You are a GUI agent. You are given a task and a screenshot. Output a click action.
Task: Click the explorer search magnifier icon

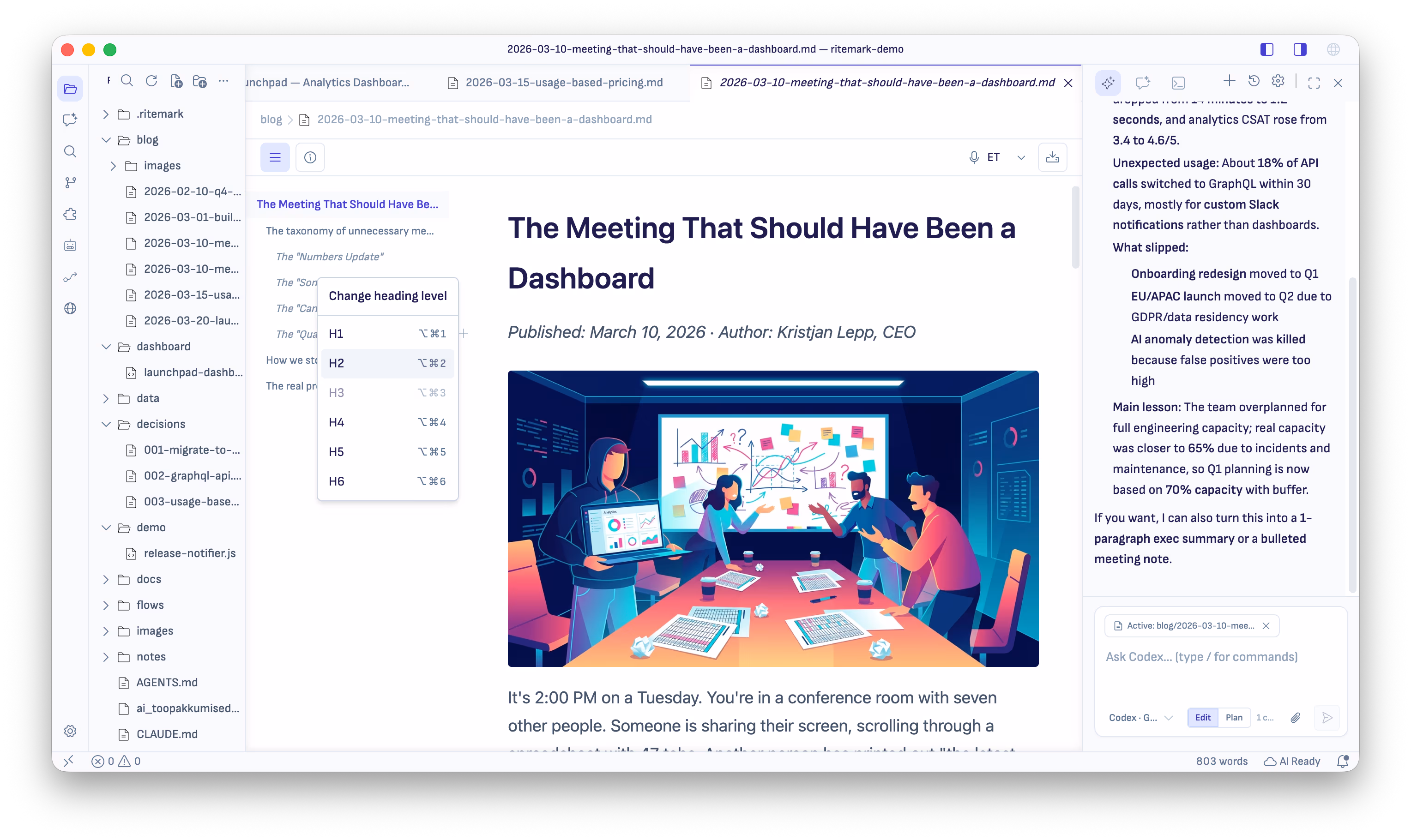[x=127, y=81]
